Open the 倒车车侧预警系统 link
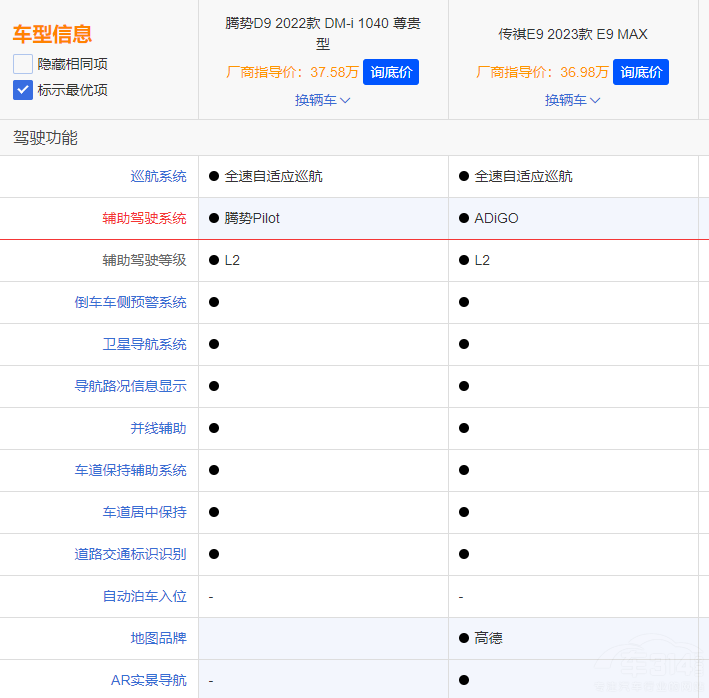The image size is (709, 698). pyautogui.click(x=130, y=302)
